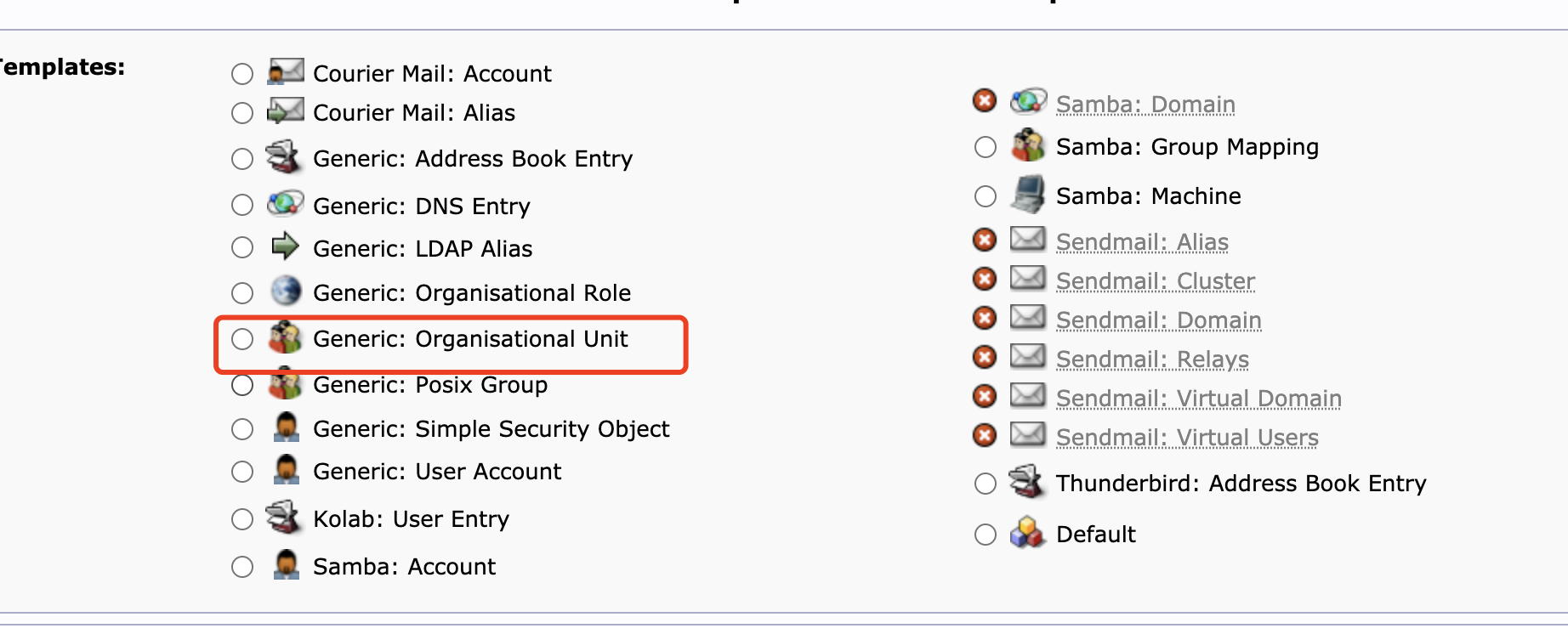Viewport: 1568px width, 634px height.
Task: Click the Kolab: User Entry label
Action: 411,519
